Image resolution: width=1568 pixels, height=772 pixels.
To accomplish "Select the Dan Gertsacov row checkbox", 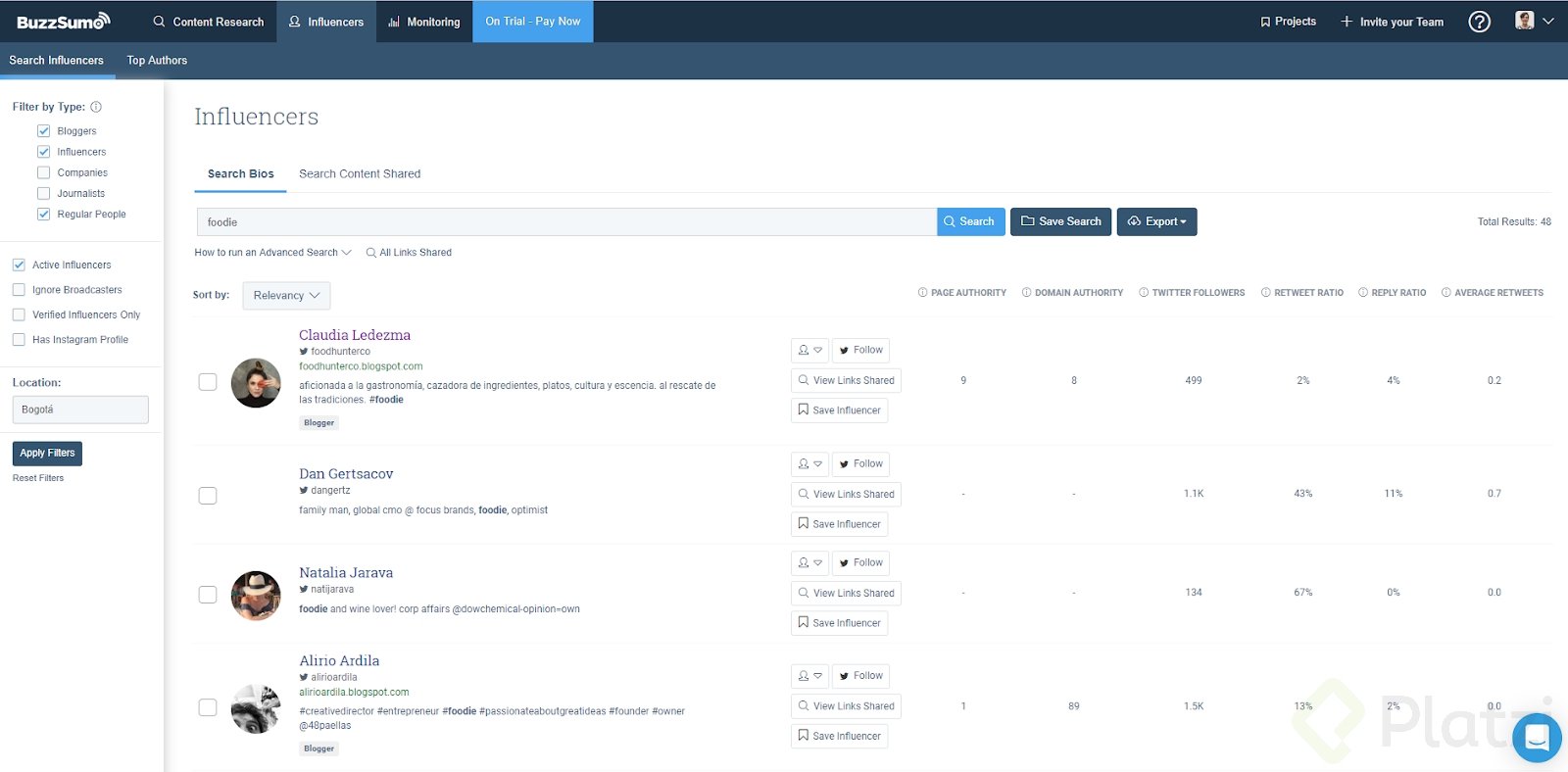I will (208, 496).
